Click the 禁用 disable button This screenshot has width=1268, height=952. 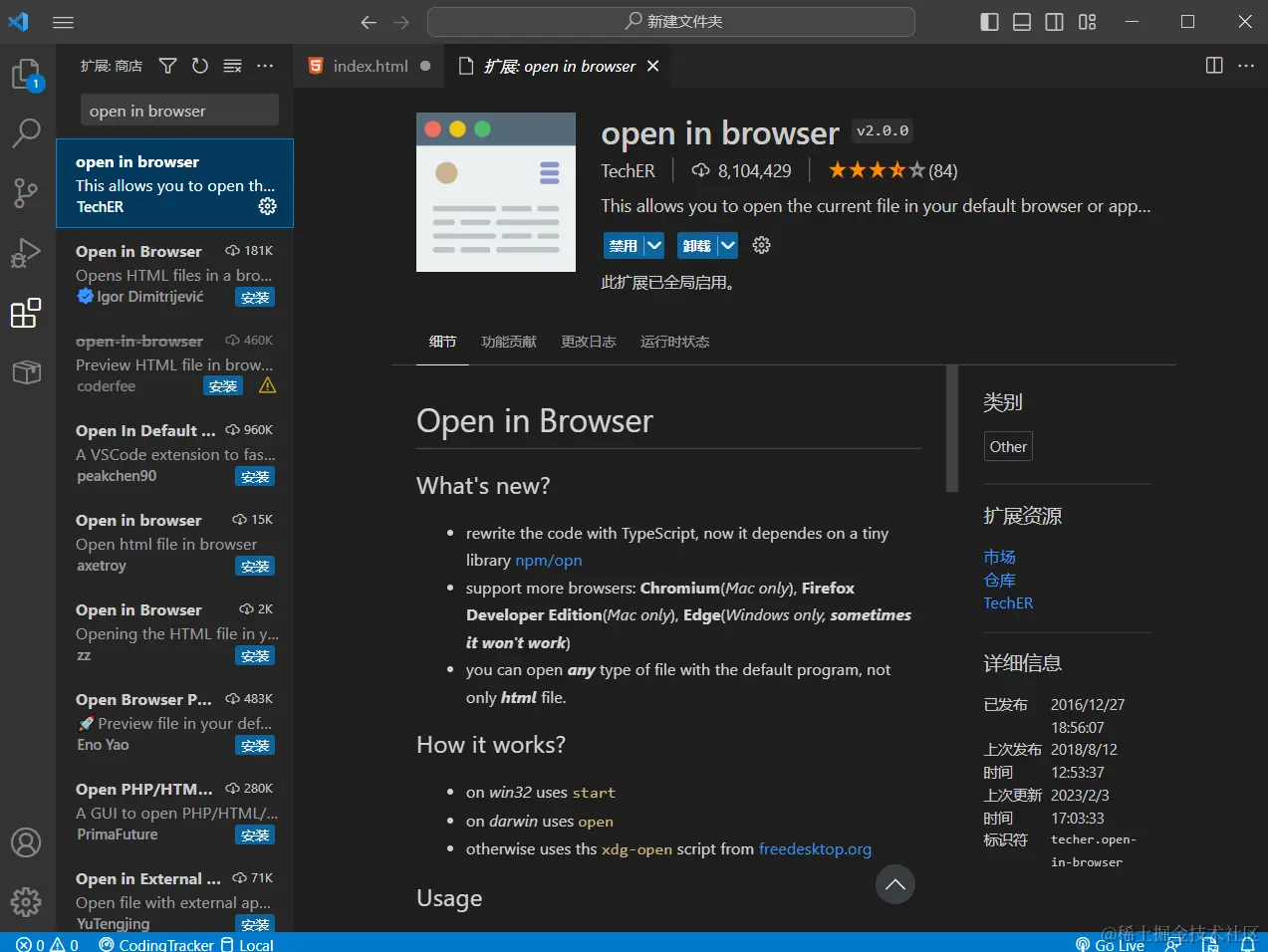pos(624,245)
